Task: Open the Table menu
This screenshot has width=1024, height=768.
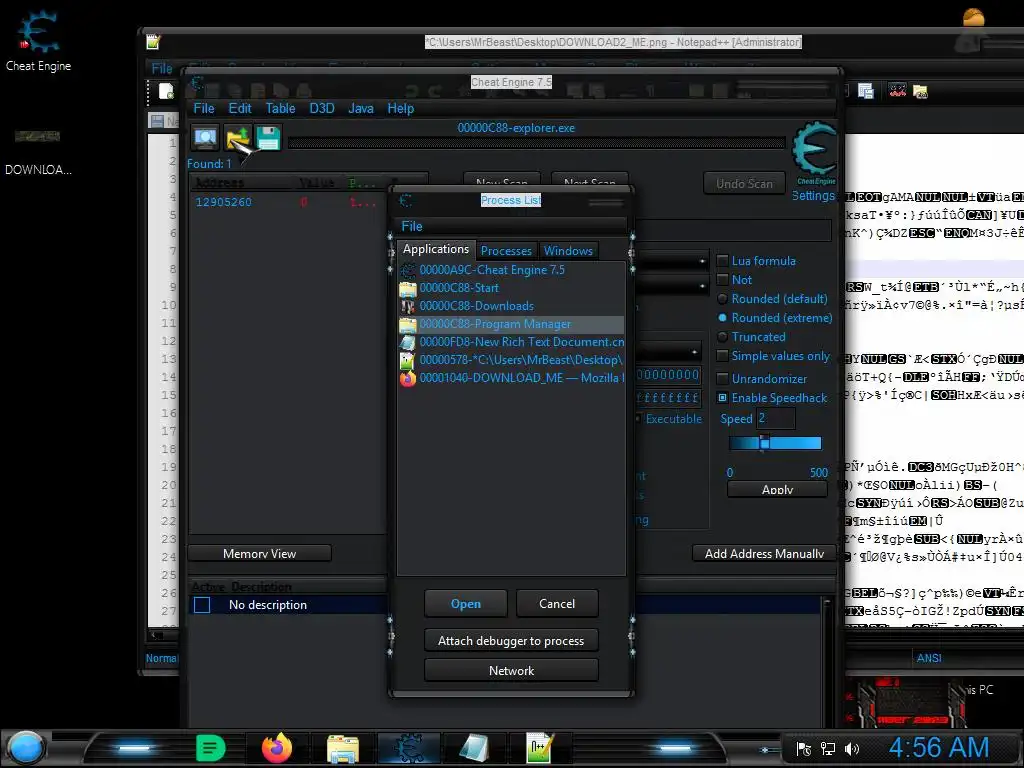Action: (x=280, y=108)
